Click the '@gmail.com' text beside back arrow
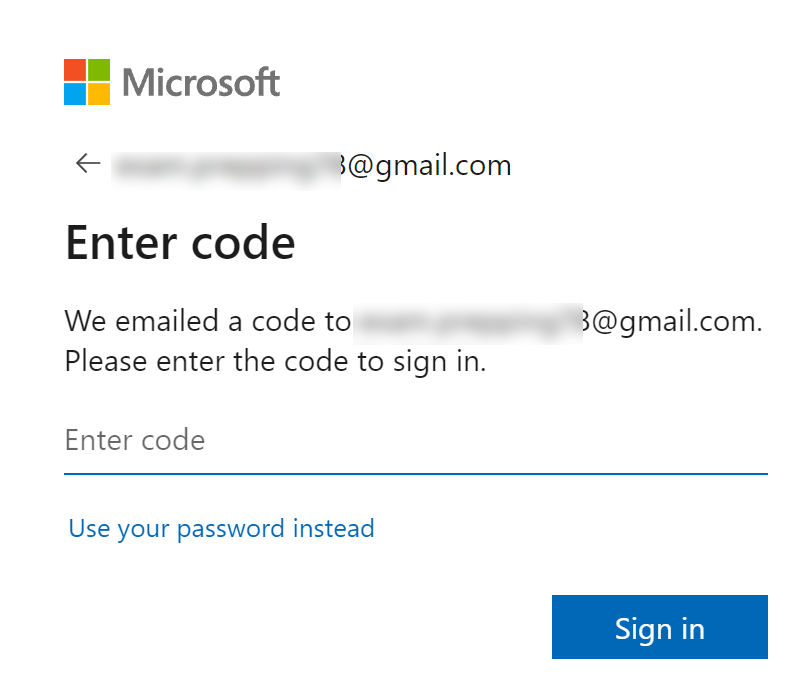Screen dimensions: 812x682 [429, 165]
